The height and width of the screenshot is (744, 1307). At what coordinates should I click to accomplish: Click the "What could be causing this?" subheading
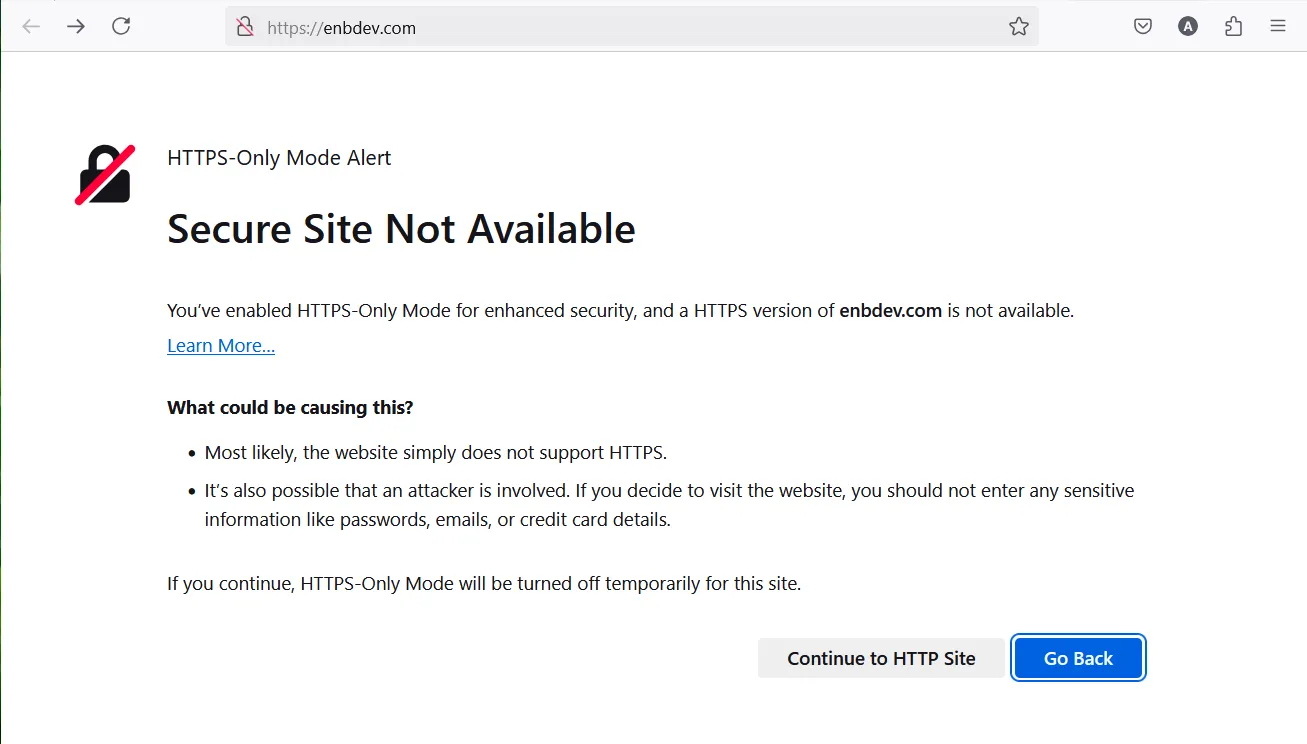tap(290, 408)
